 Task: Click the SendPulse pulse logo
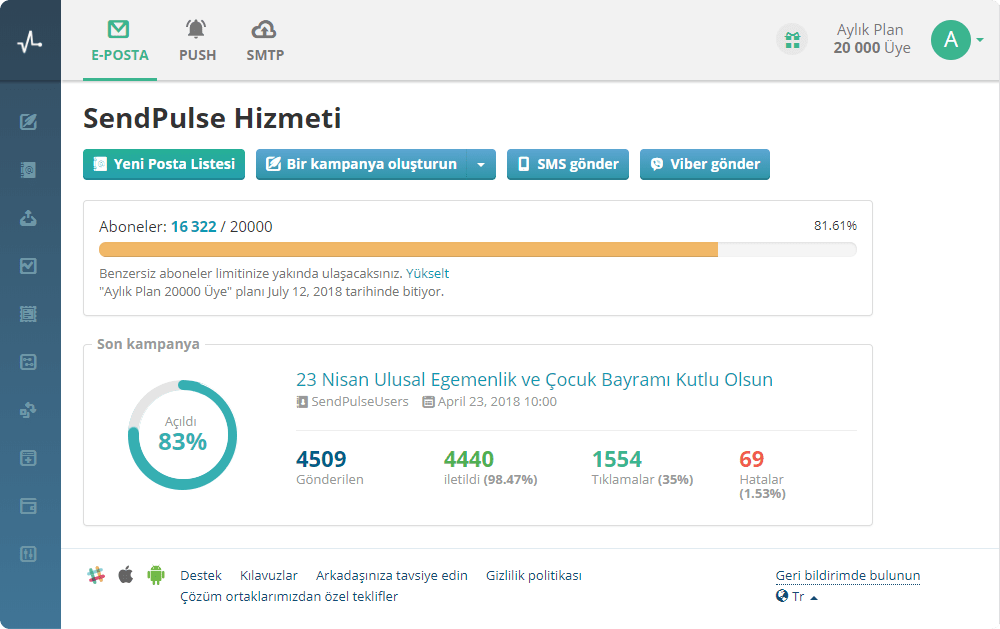click(x=30, y=41)
